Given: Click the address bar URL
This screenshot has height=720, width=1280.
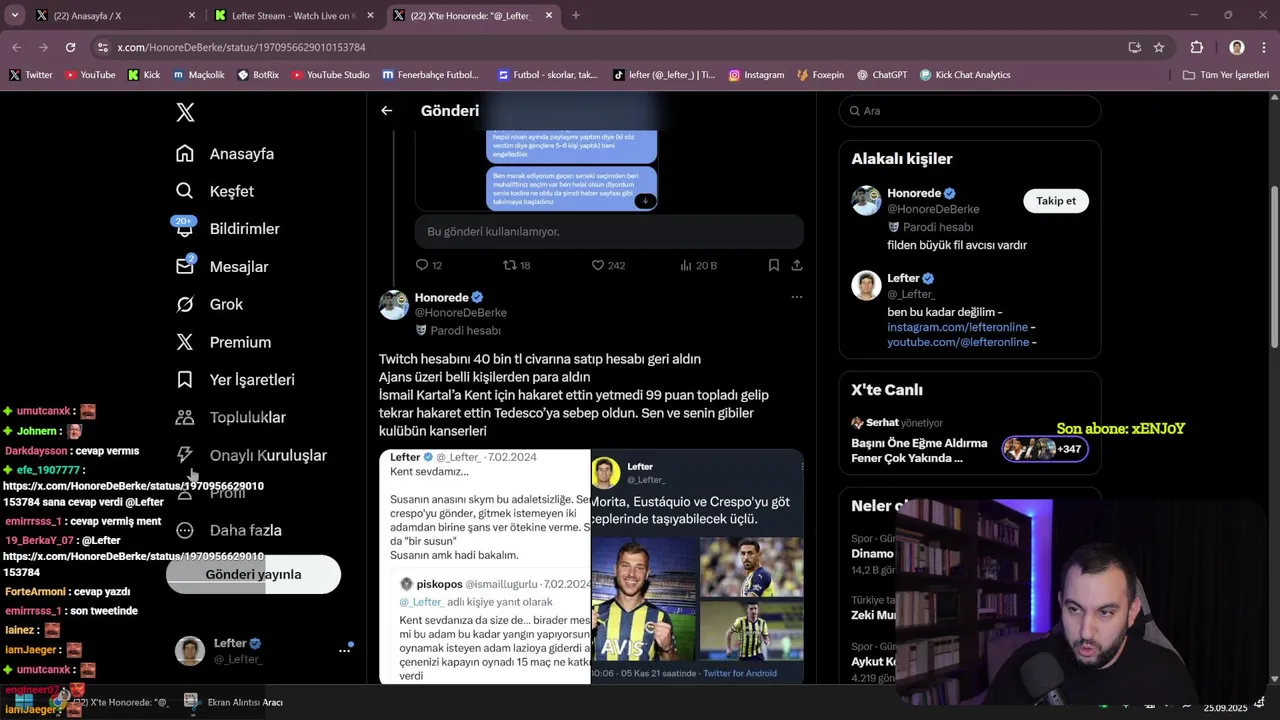Looking at the screenshot, I should coord(241,47).
